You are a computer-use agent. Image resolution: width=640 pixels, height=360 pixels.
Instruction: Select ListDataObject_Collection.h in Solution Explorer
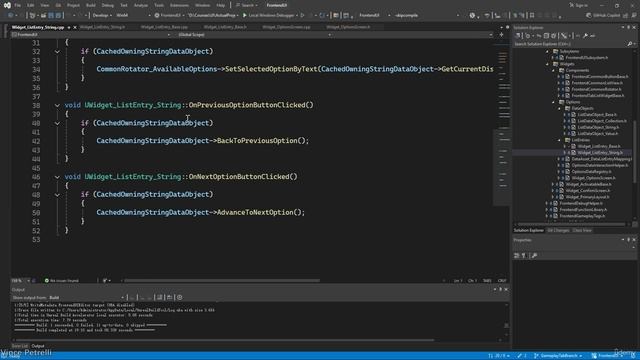click(x=602, y=121)
